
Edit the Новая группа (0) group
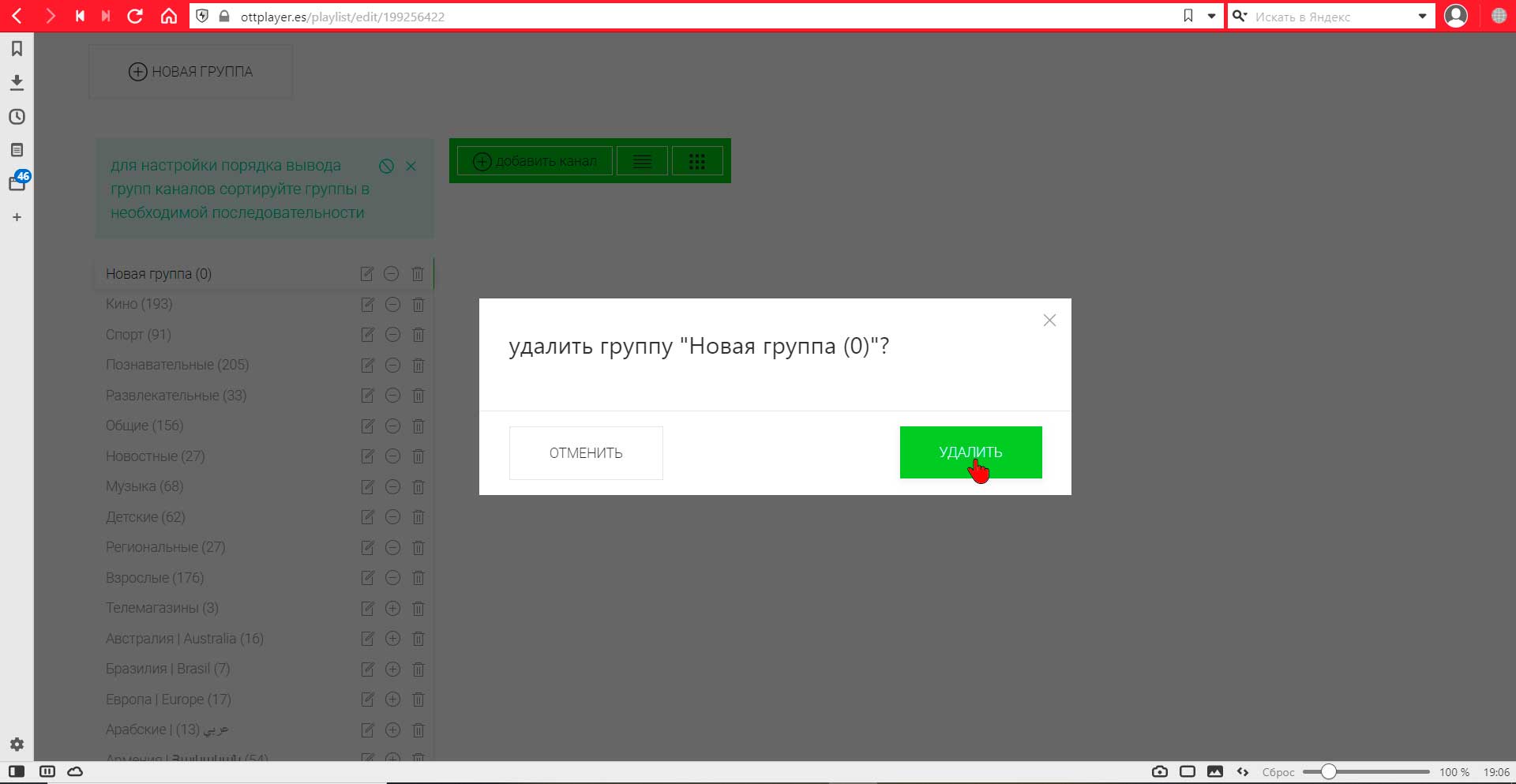(366, 274)
